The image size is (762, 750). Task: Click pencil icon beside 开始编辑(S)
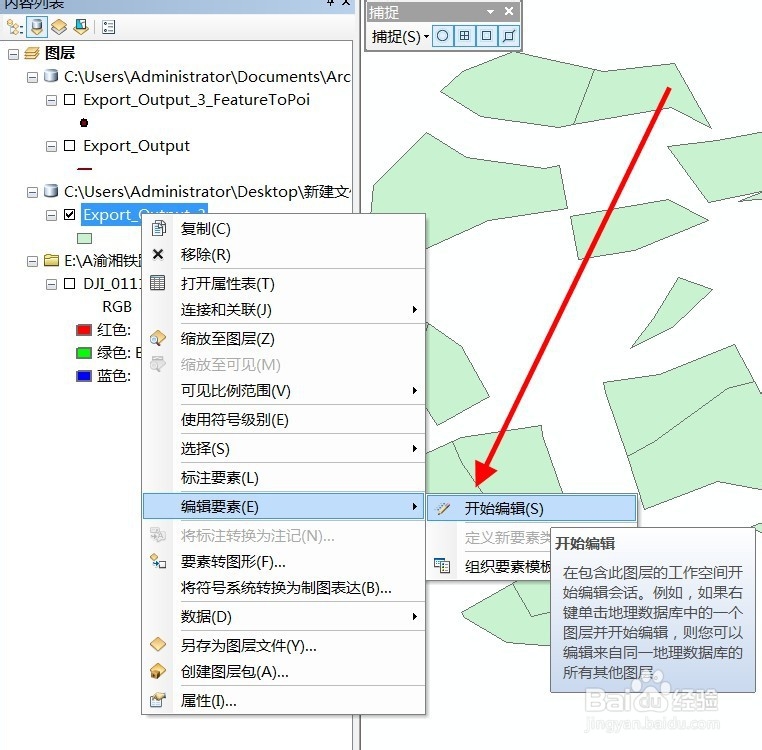click(x=442, y=508)
